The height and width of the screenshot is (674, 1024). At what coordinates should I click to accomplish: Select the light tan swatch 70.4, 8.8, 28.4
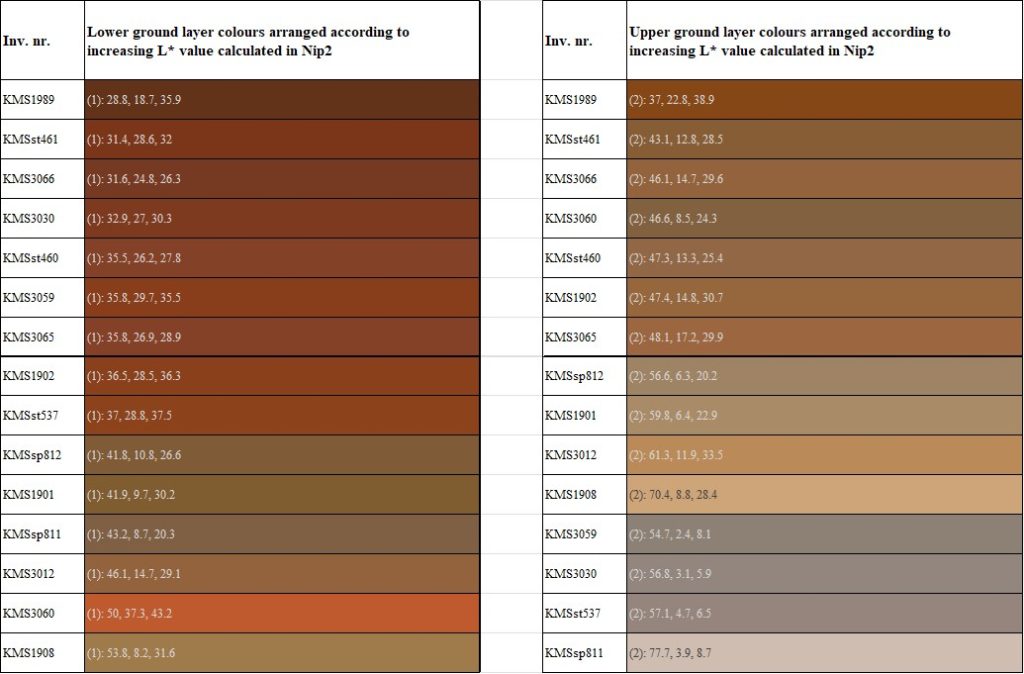[824, 495]
